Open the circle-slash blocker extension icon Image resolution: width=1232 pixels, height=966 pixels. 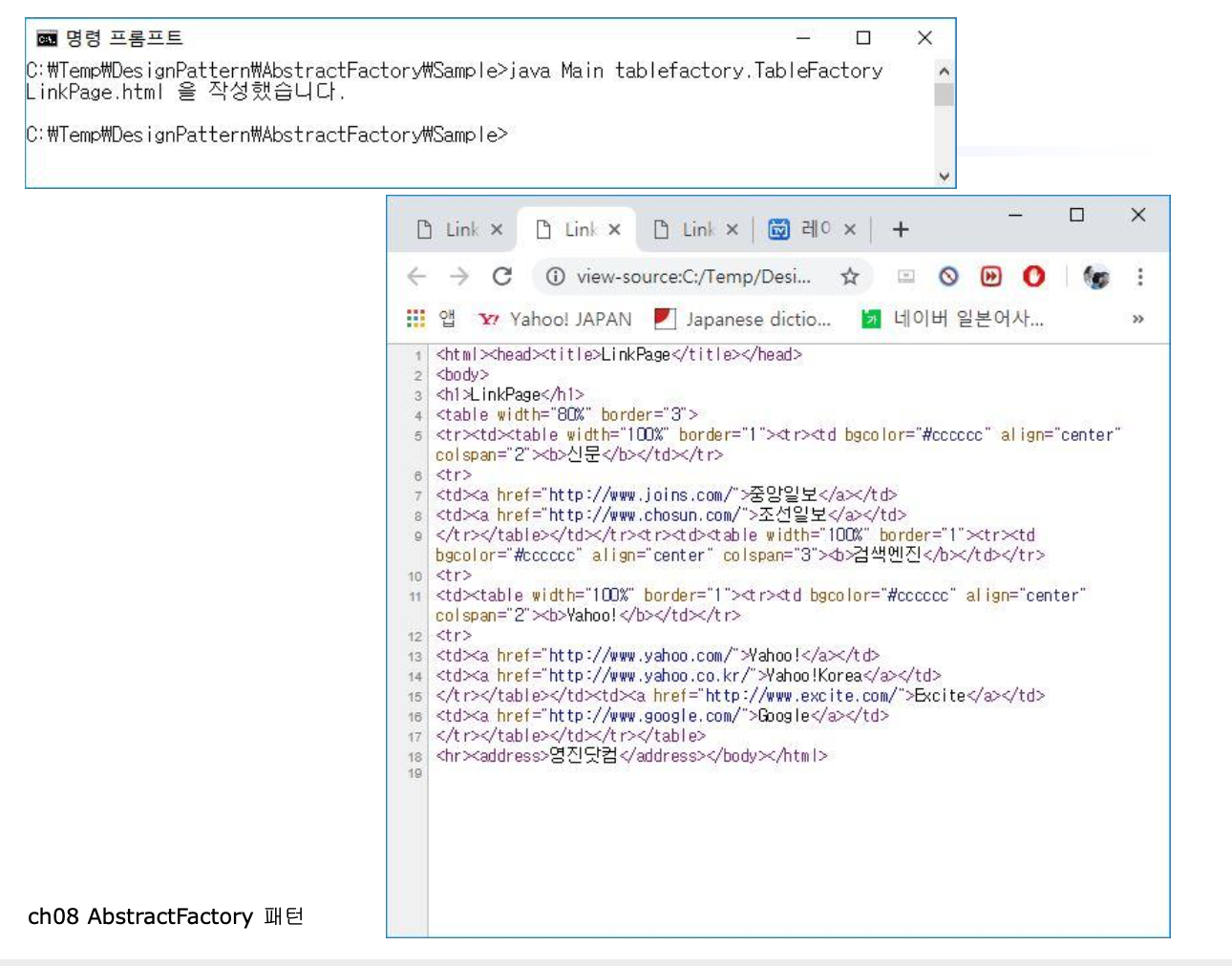[x=948, y=277]
